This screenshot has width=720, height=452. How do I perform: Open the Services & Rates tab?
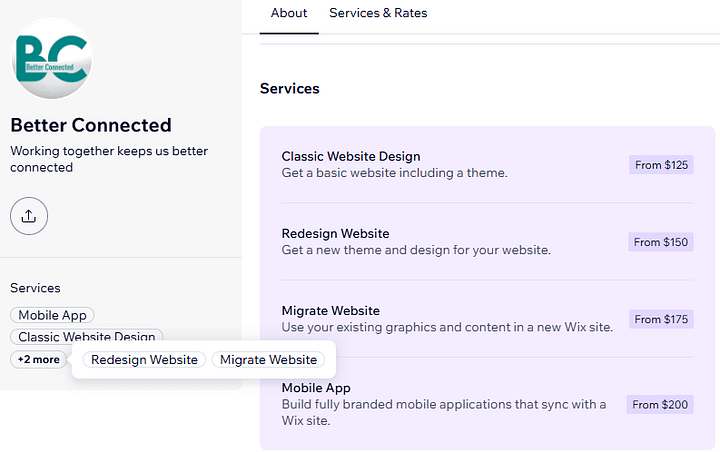coord(378,14)
